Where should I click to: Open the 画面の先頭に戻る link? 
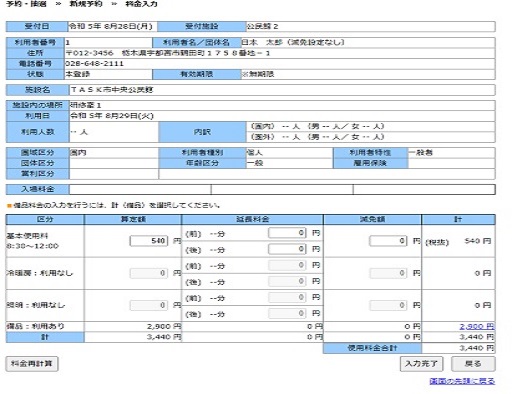pos(462,381)
